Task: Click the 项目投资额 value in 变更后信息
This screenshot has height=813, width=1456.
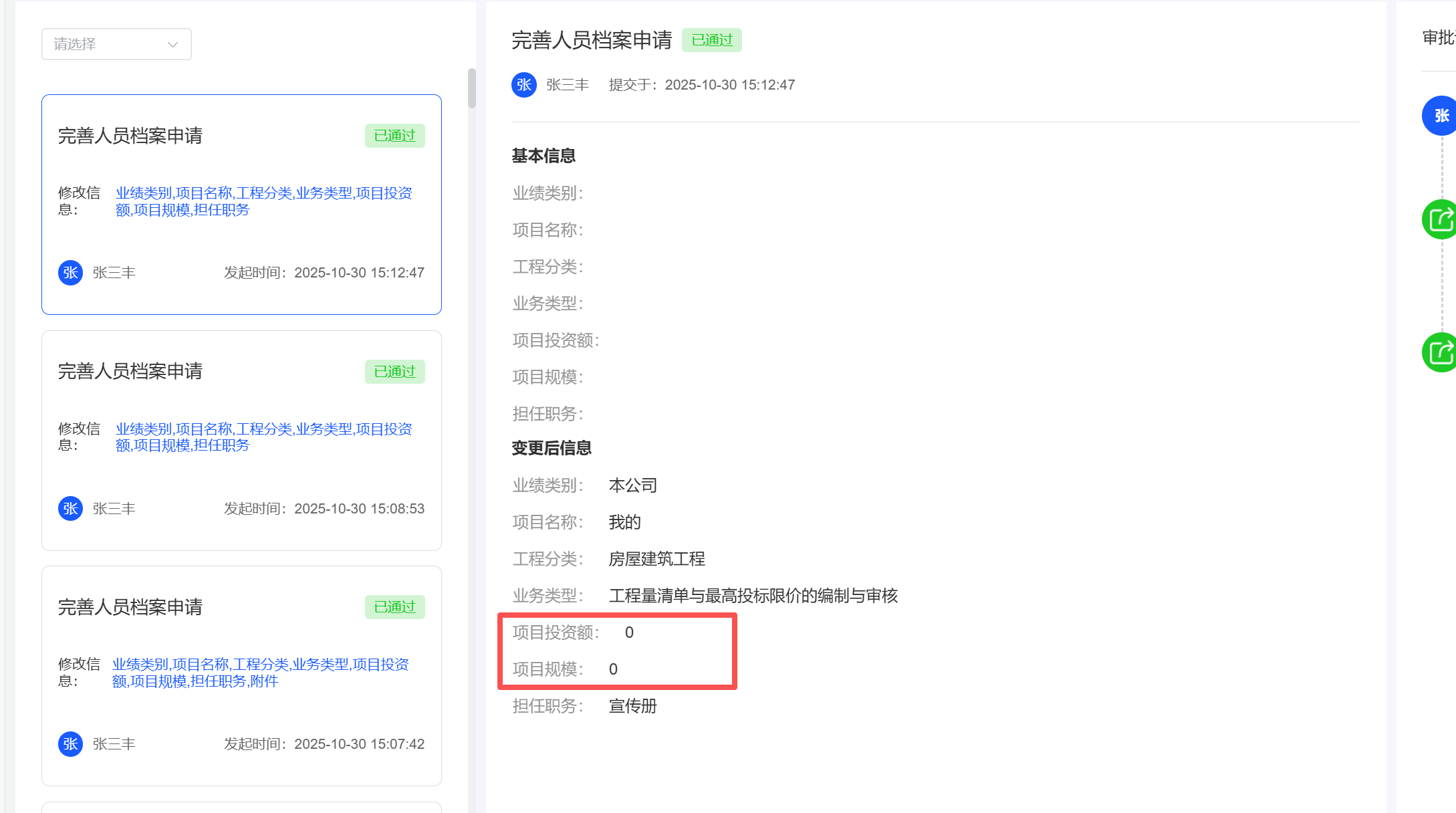Action: point(629,632)
